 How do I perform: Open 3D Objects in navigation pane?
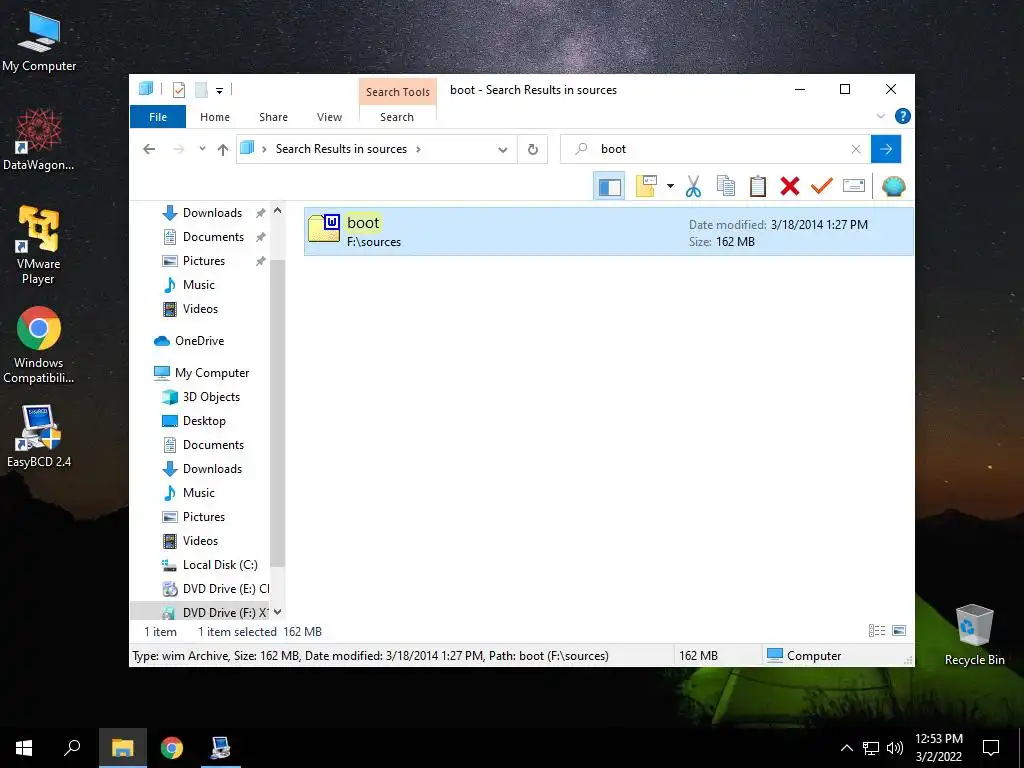point(211,397)
